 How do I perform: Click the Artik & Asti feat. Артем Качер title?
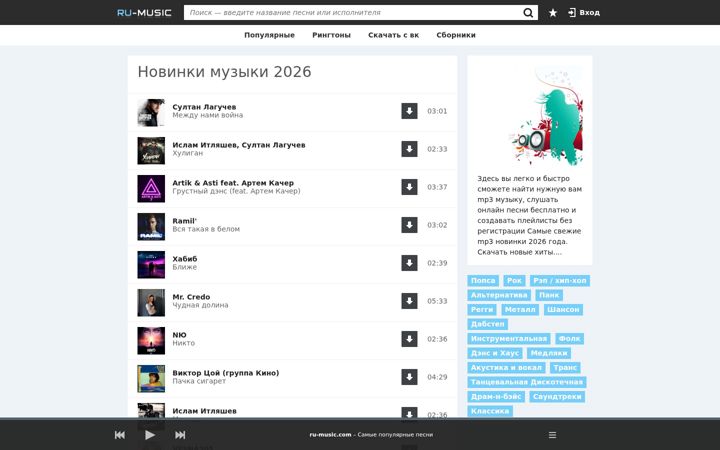233,183
